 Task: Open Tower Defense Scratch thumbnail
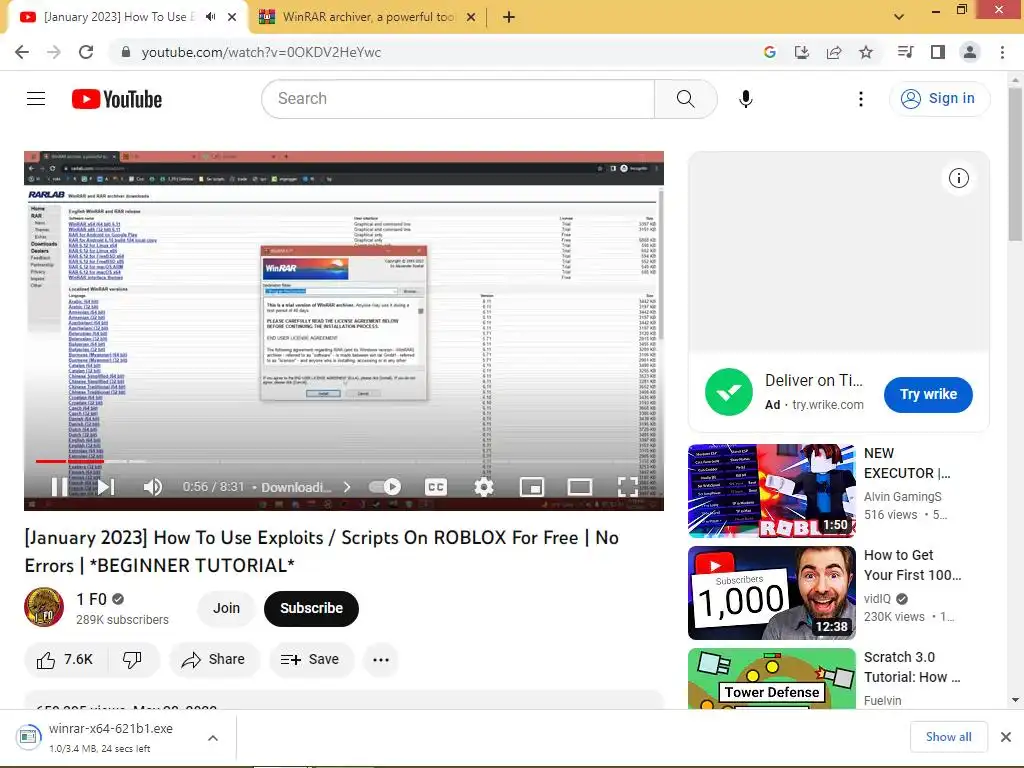pos(771,678)
